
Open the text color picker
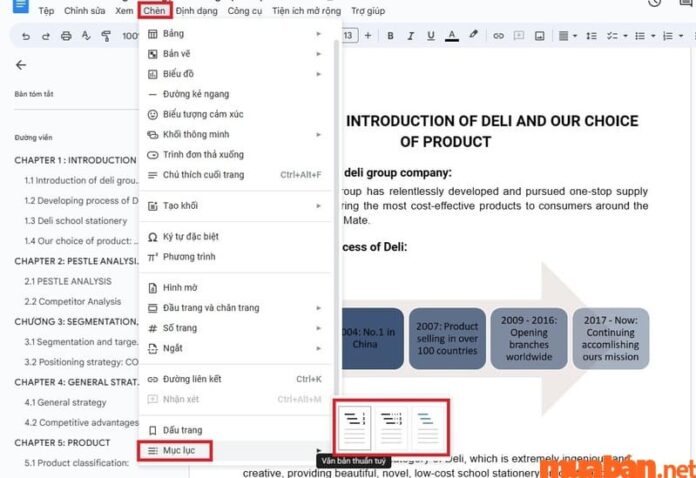point(452,36)
